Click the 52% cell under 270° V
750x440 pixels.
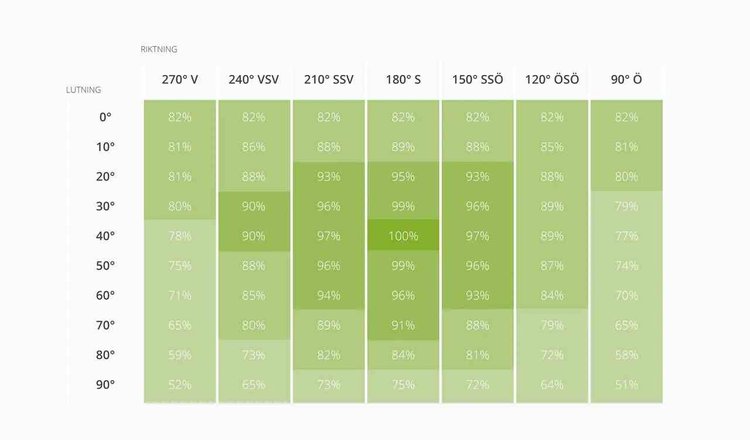[180, 384]
